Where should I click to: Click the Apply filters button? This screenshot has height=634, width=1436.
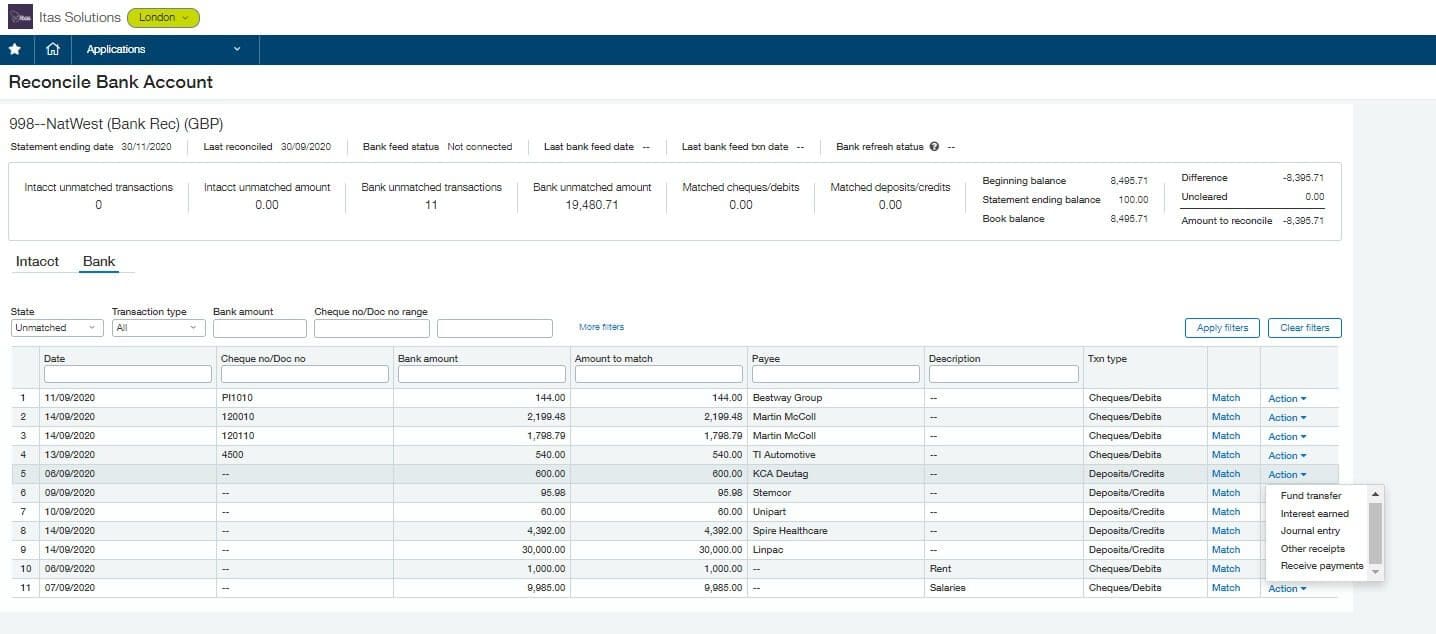click(1222, 328)
